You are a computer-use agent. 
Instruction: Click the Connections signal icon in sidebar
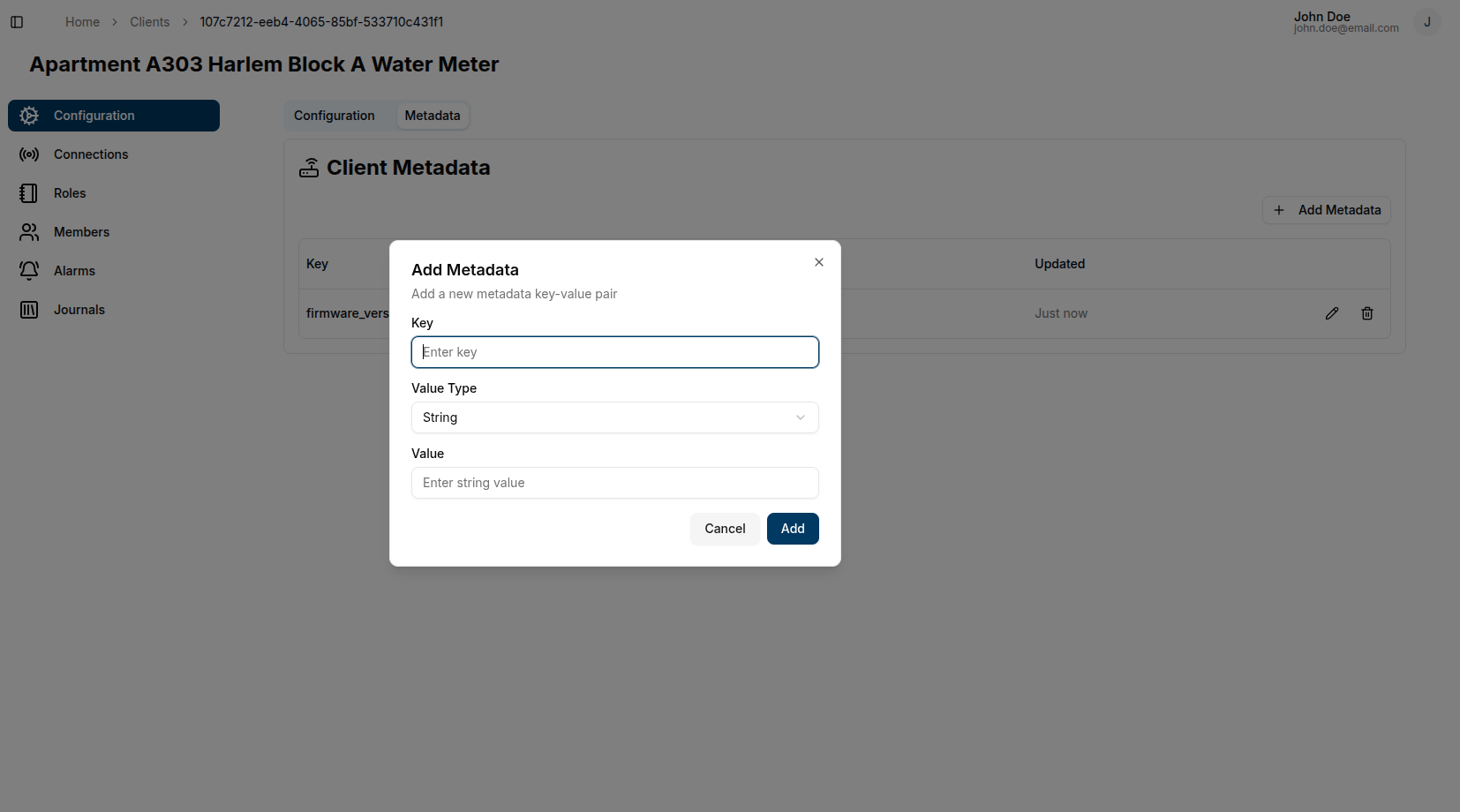coord(29,154)
